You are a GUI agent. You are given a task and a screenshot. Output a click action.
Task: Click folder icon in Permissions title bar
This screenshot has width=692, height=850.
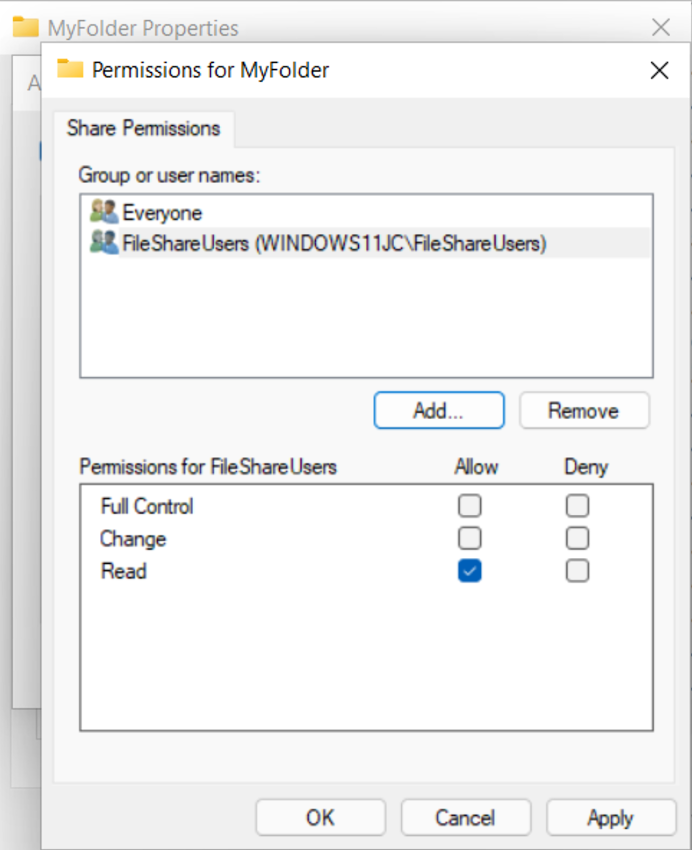click(x=70, y=69)
